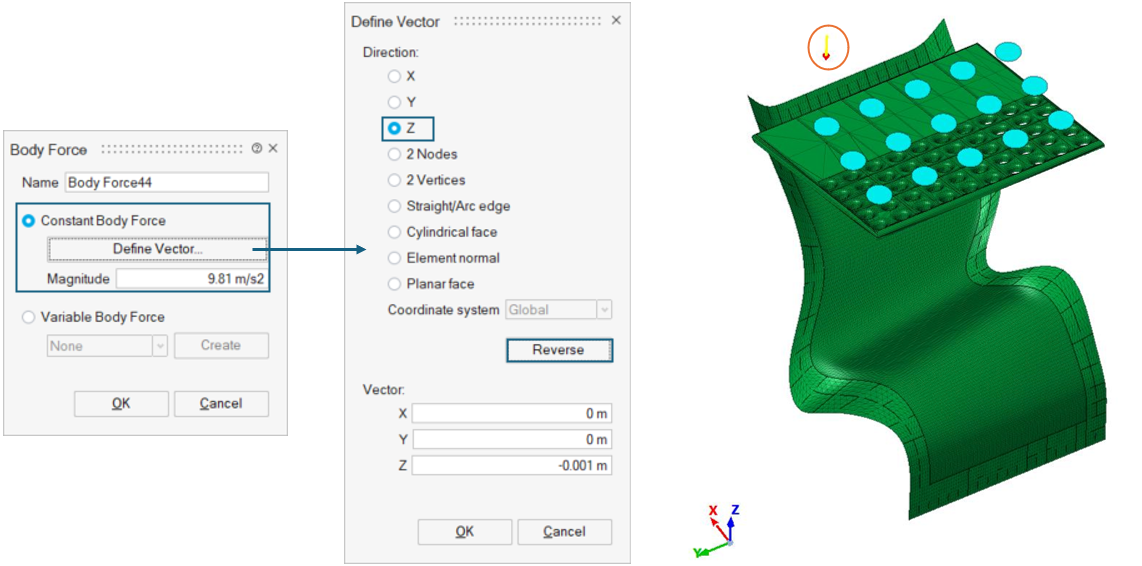The height and width of the screenshot is (566, 1142).
Task: Click the yellow body force arrow in viewport
Action: [826, 47]
